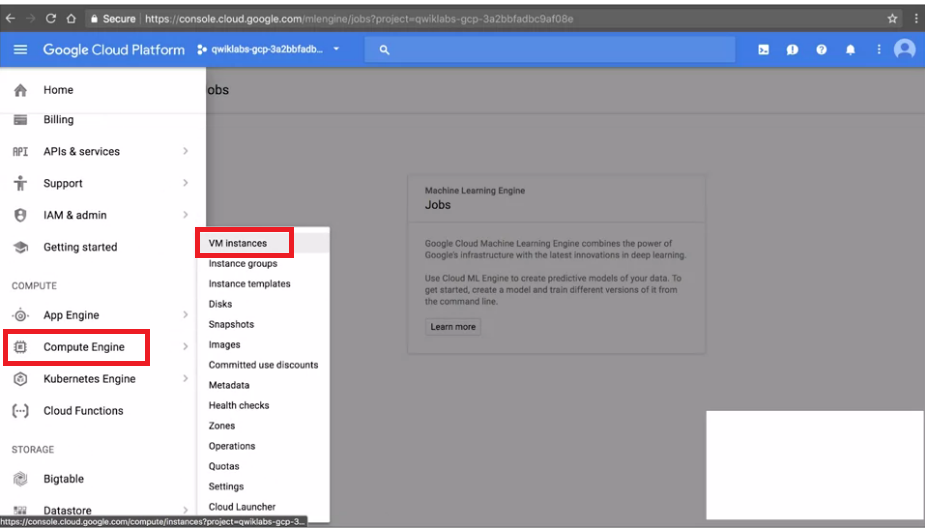Click the Home icon in sidebar

[x=20, y=90]
